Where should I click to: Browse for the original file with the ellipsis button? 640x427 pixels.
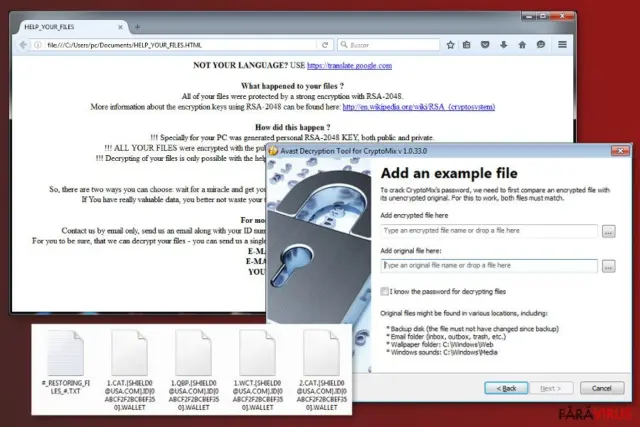coord(609,266)
